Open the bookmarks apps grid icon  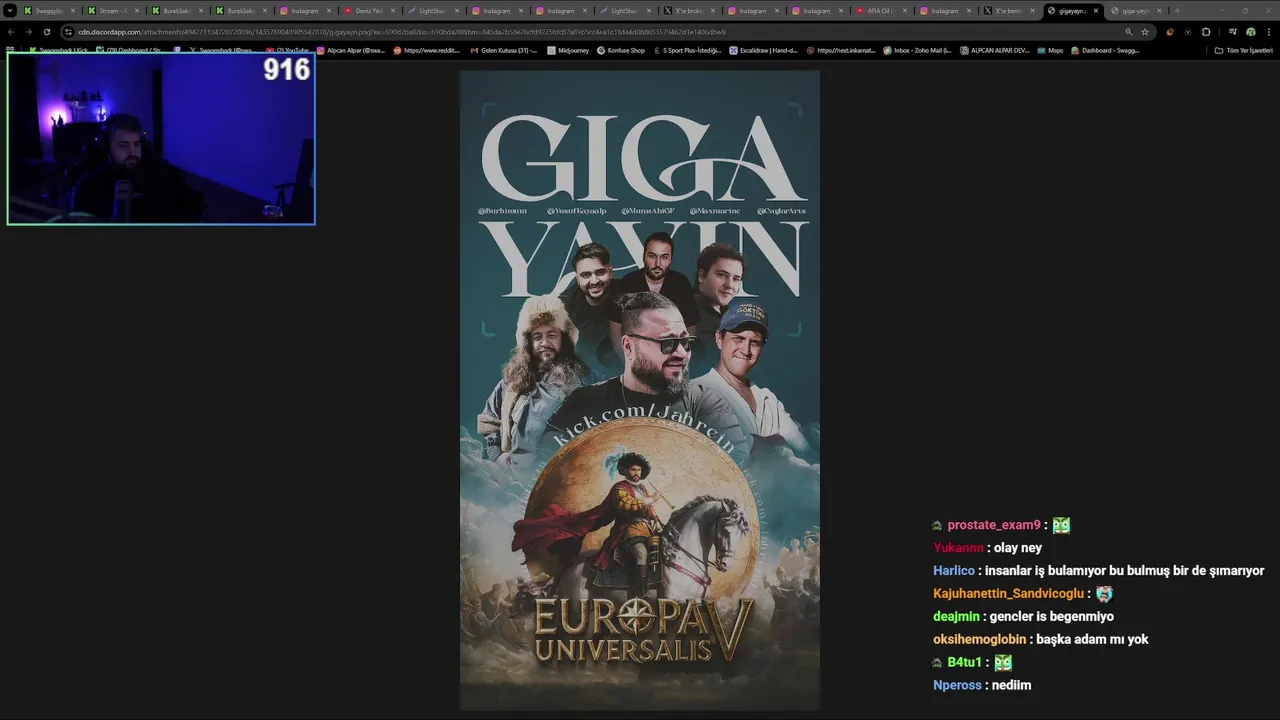(10, 50)
